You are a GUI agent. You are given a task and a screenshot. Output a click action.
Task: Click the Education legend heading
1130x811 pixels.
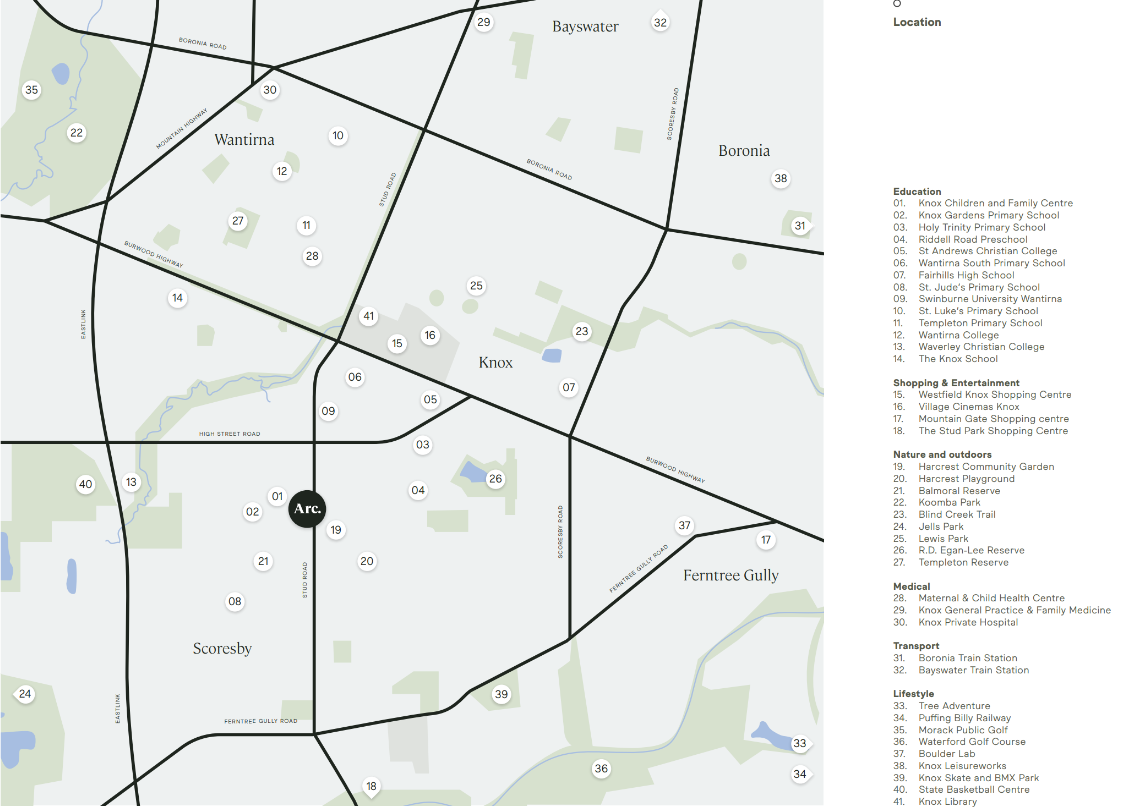point(917,192)
